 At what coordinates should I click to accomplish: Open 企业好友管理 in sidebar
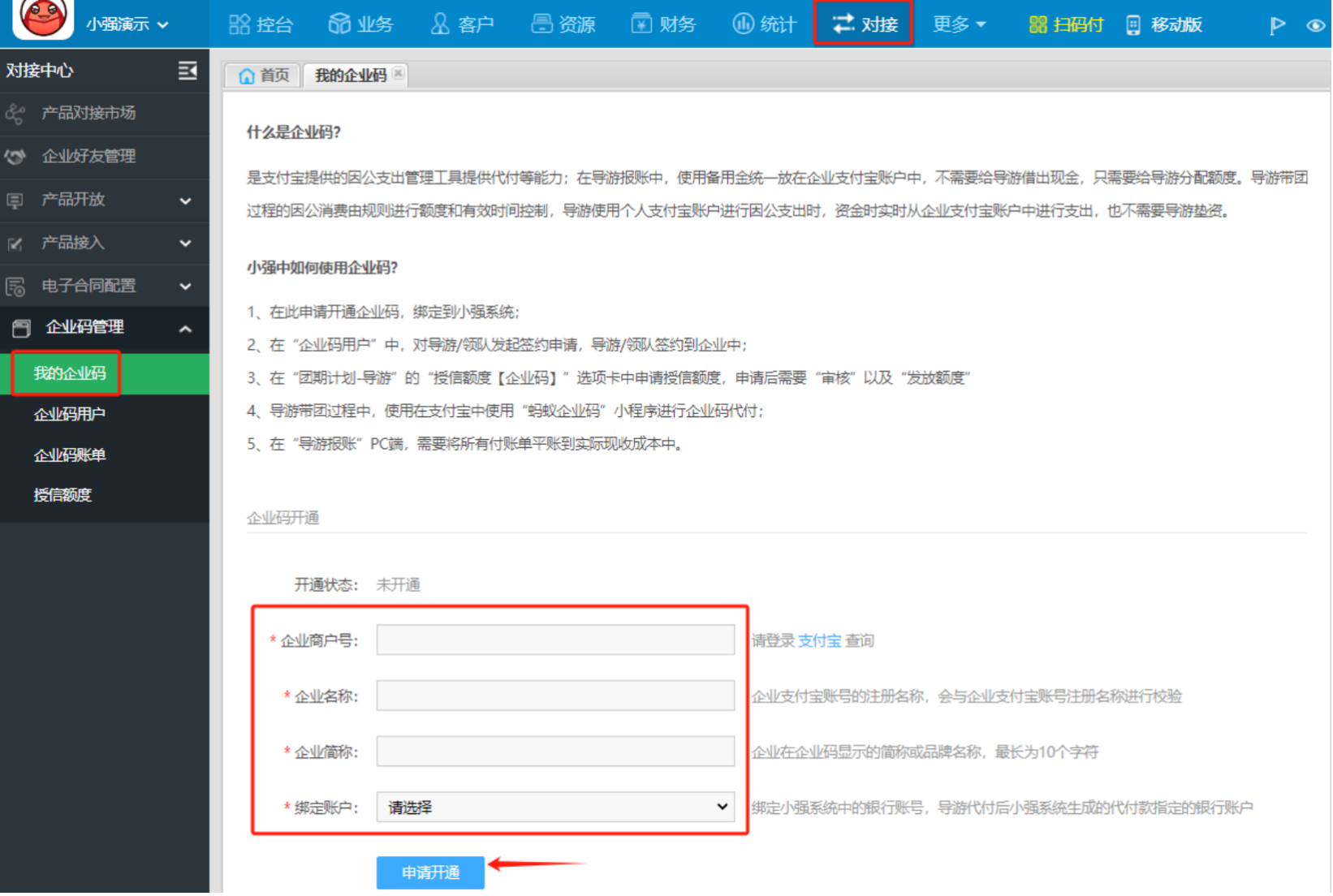104,156
